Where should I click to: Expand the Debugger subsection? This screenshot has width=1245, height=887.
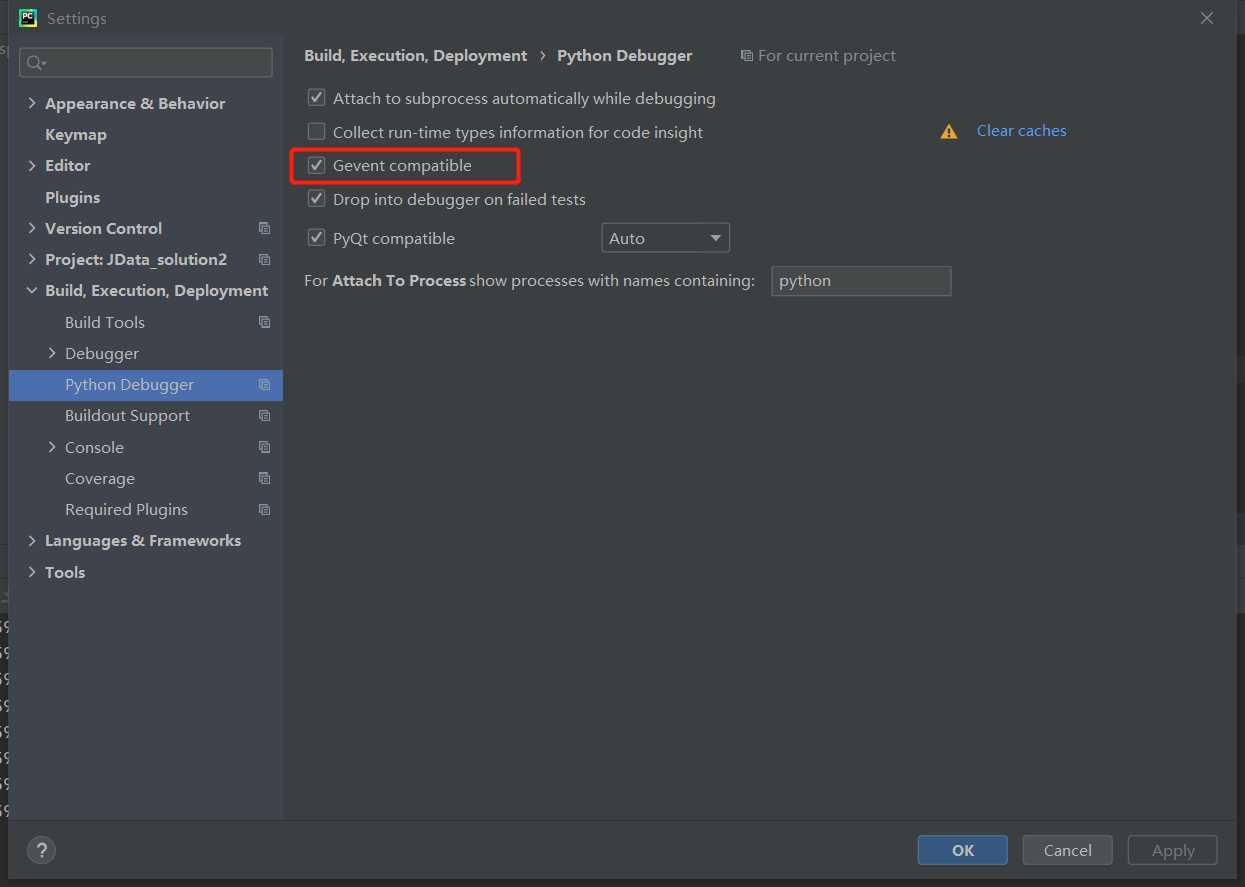tap(52, 353)
